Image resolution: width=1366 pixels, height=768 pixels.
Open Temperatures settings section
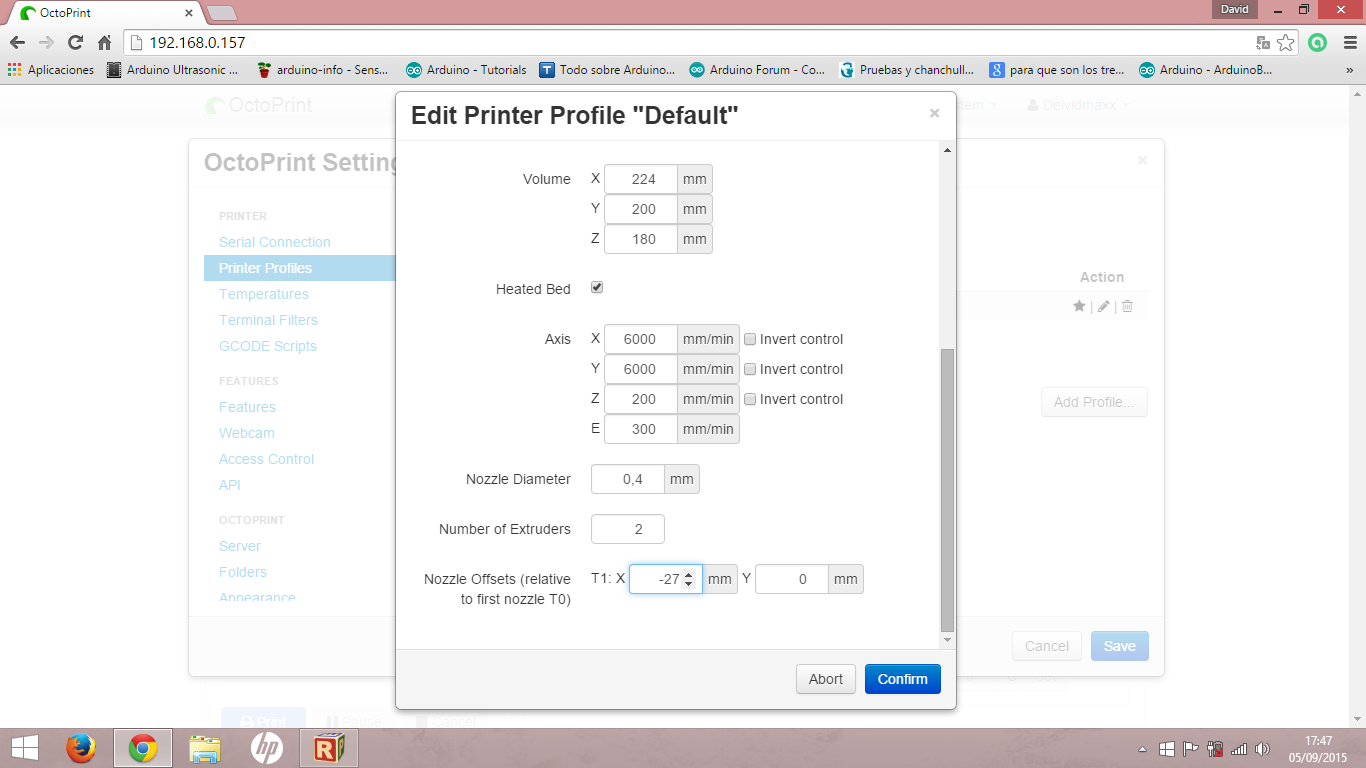(263, 294)
